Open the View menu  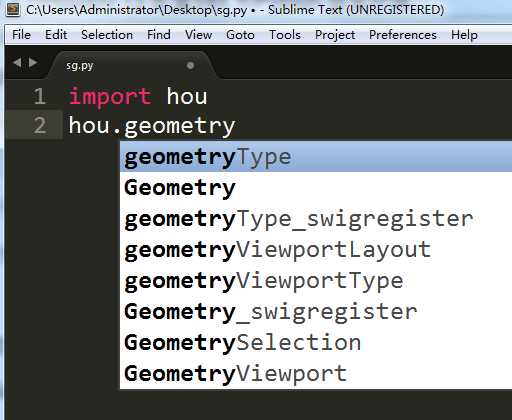198,35
